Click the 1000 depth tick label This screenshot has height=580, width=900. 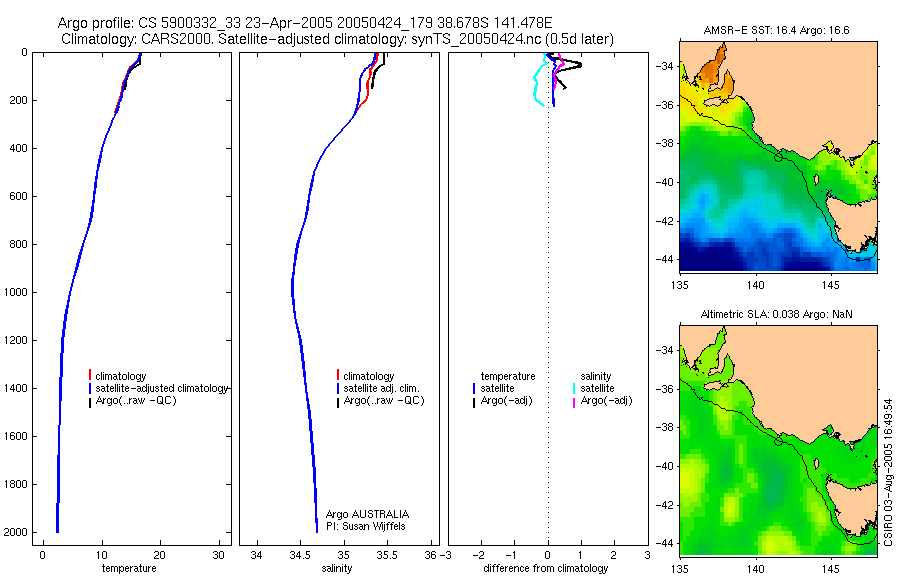(x=16, y=292)
